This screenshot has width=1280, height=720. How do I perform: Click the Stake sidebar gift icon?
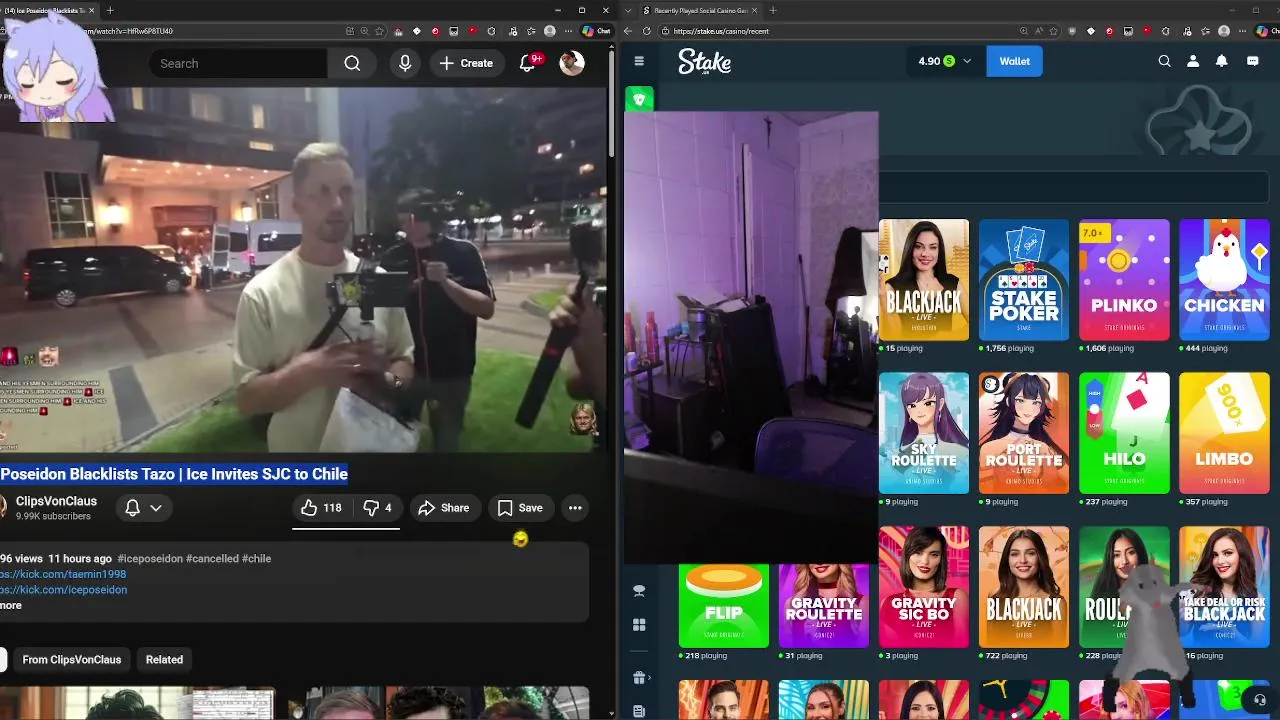(x=639, y=677)
